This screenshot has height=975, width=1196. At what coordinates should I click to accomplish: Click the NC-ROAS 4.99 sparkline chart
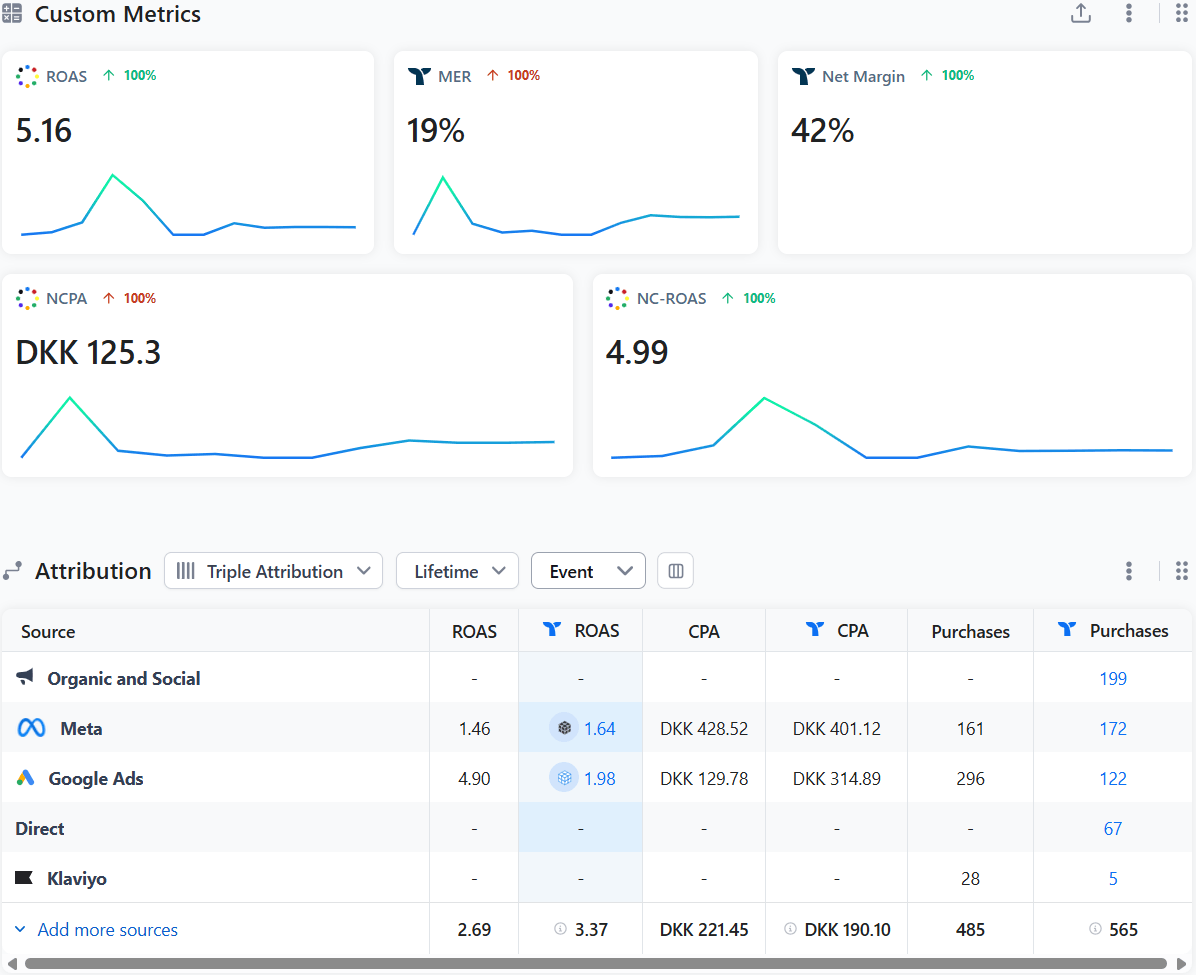(892, 428)
